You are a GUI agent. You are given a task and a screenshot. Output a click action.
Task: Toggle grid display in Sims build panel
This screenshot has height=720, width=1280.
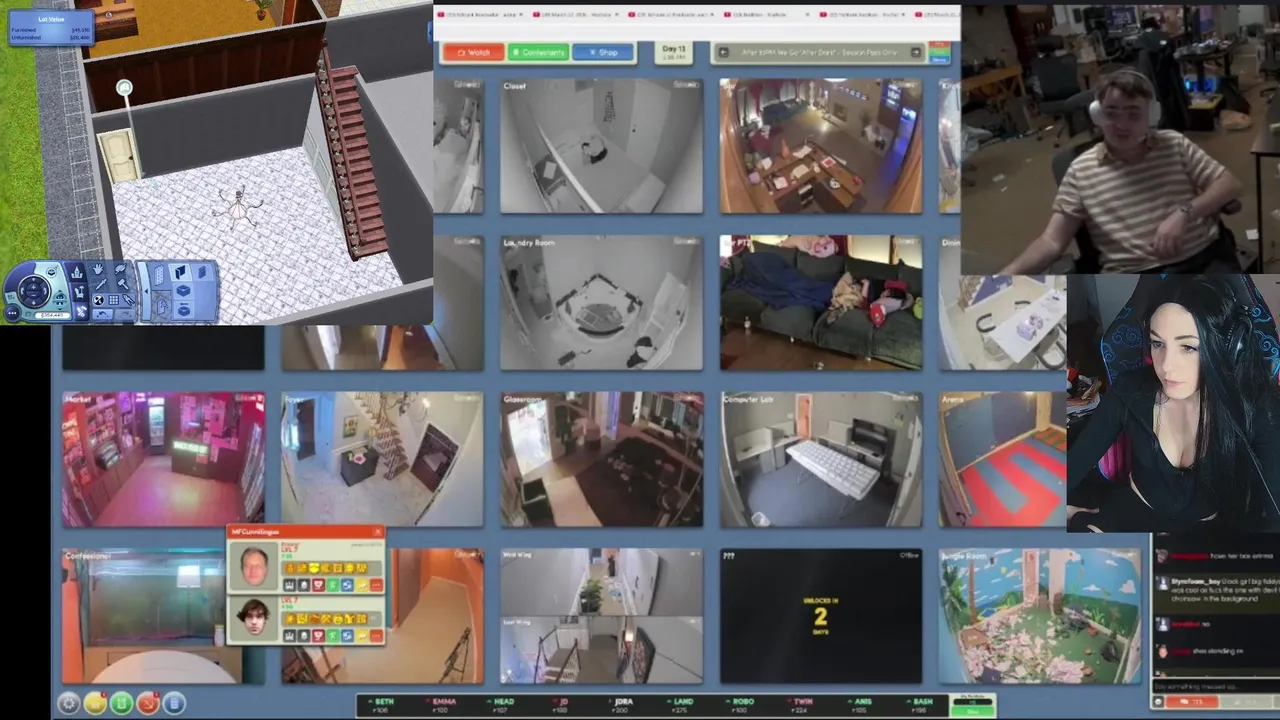coord(114,300)
